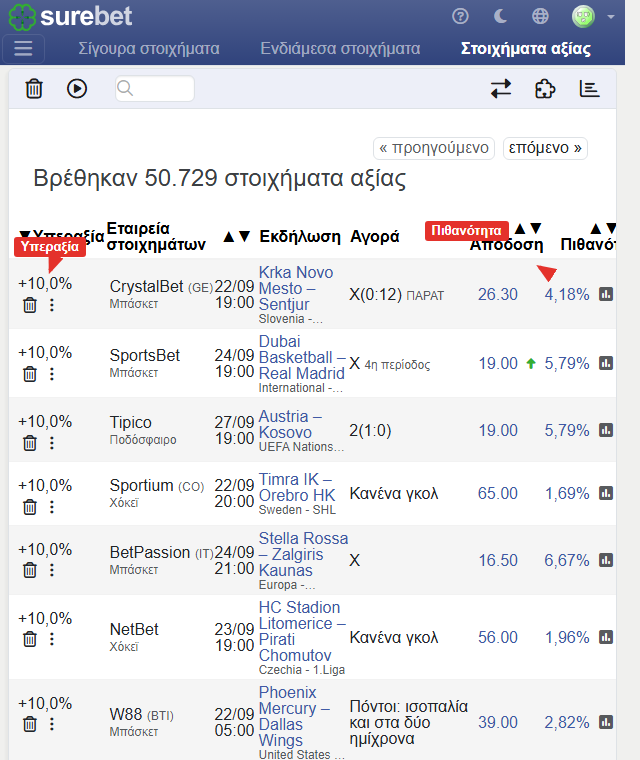Open the puzzle piece extensions icon

tap(545, 89)
